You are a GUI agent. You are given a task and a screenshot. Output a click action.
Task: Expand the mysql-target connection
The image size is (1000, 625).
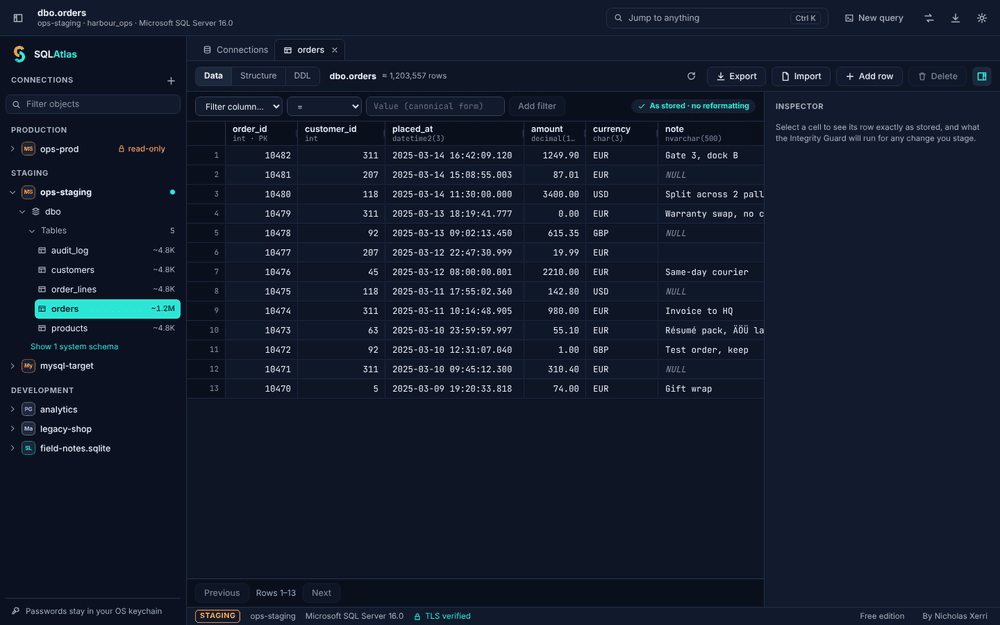point(13,365)
